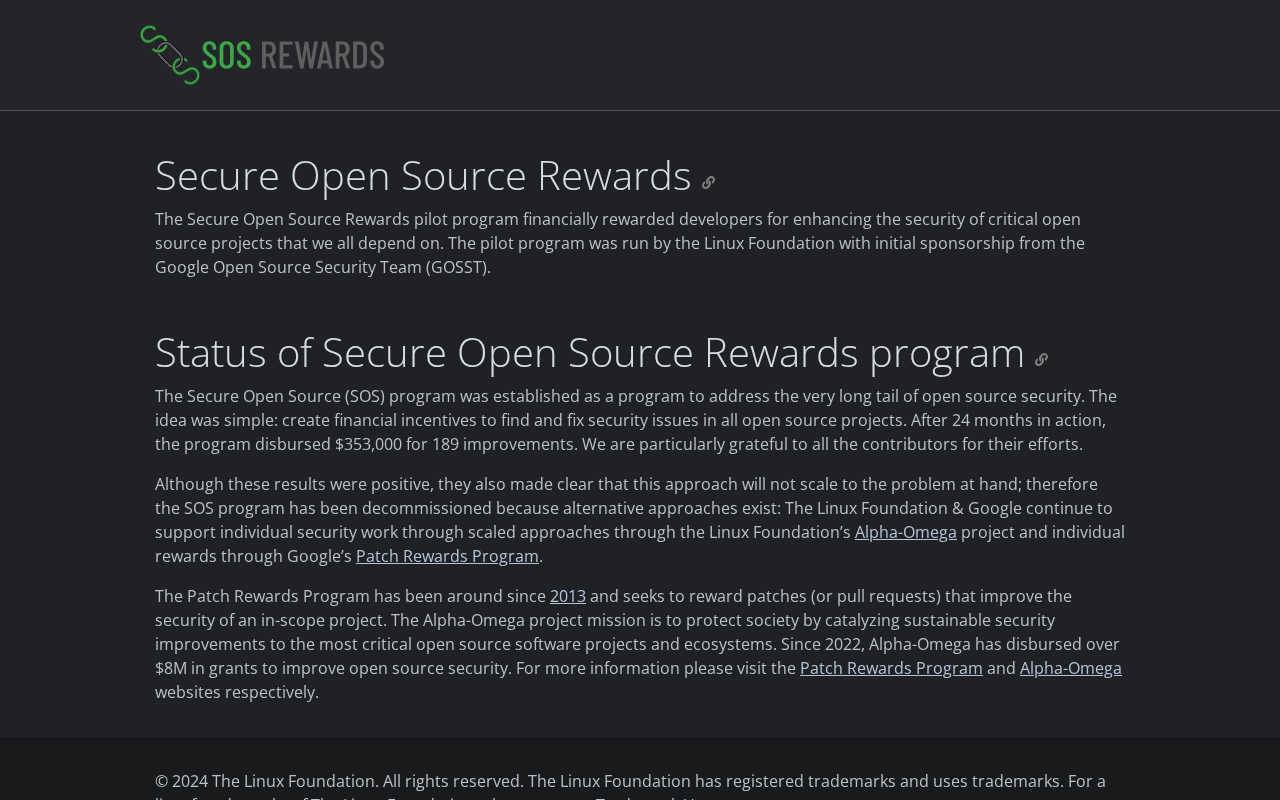The height and width of the screenshot is (800, 1280).
Task: Click the paragraph starting 'The Secure Open Source Rewards pilot'
Action: tap(620, 243)
